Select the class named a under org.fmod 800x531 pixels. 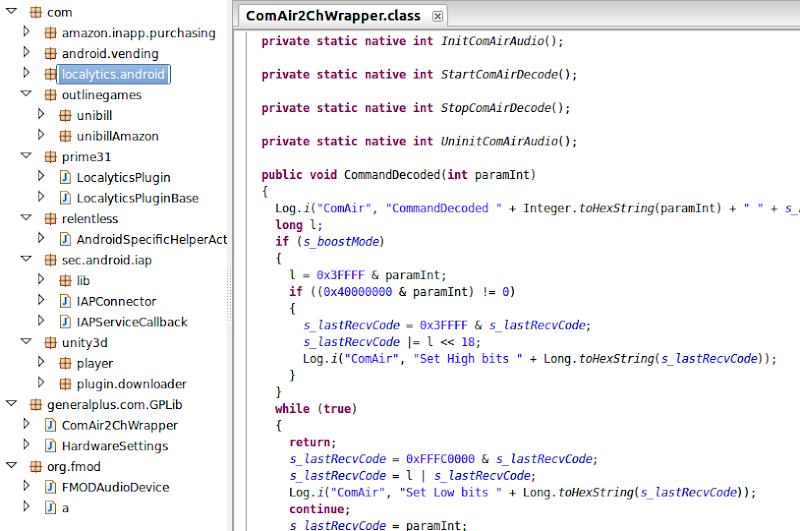point(65,508)
